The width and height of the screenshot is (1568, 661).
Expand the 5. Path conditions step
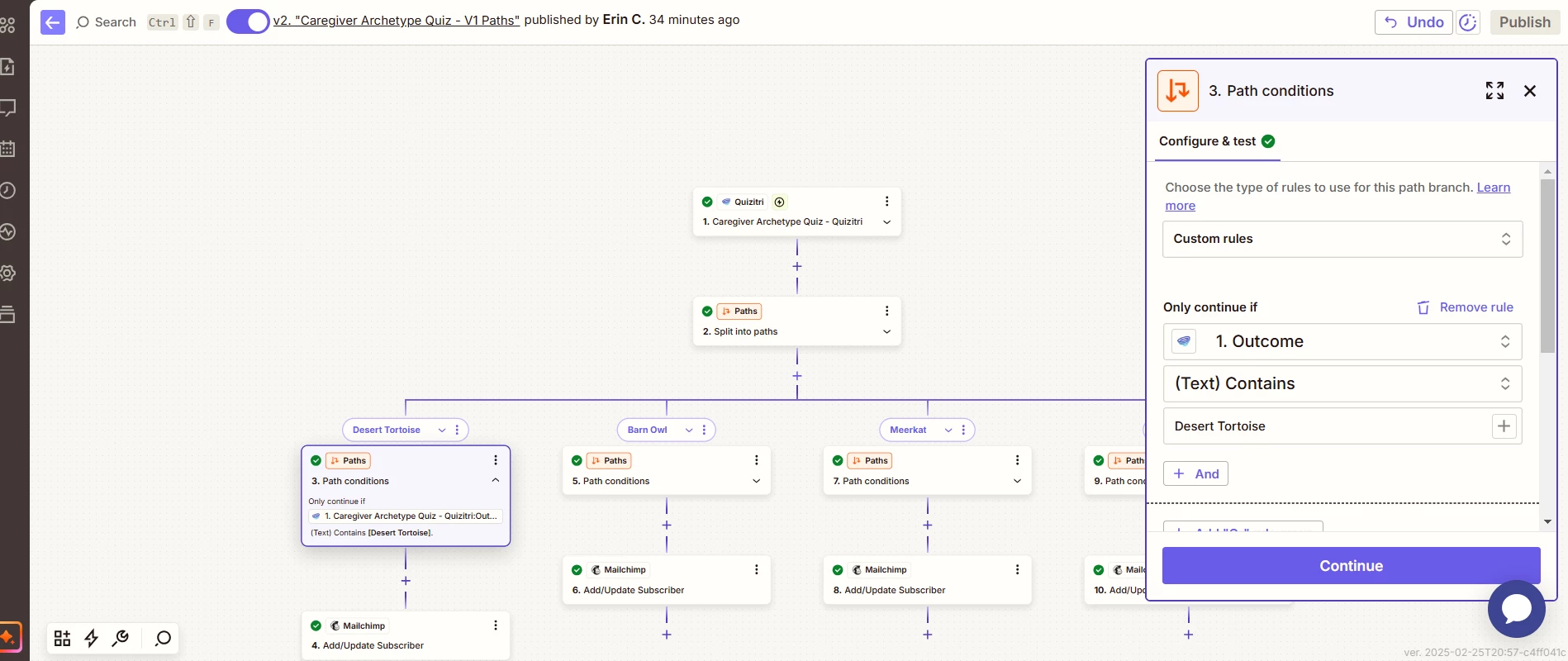pos(756,482)
